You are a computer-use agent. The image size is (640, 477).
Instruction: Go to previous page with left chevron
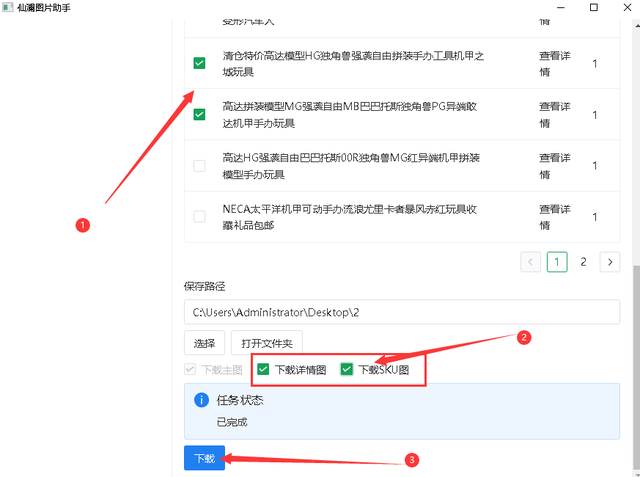530,262
